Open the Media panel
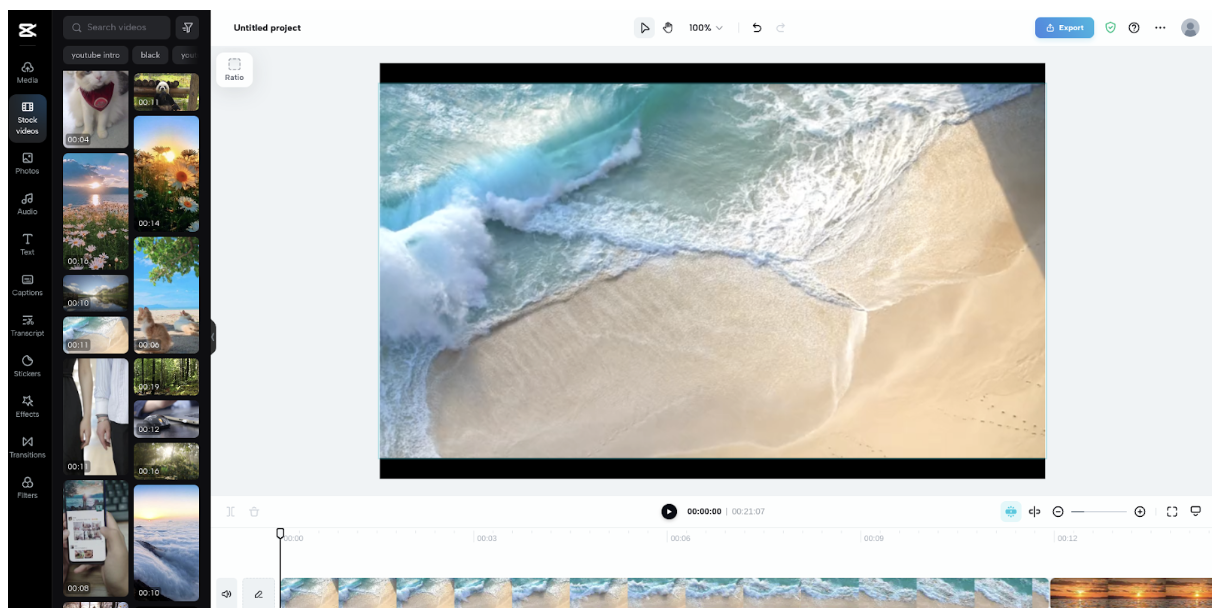The width and height of the screenshot is (1222, 608). [27, 72]
